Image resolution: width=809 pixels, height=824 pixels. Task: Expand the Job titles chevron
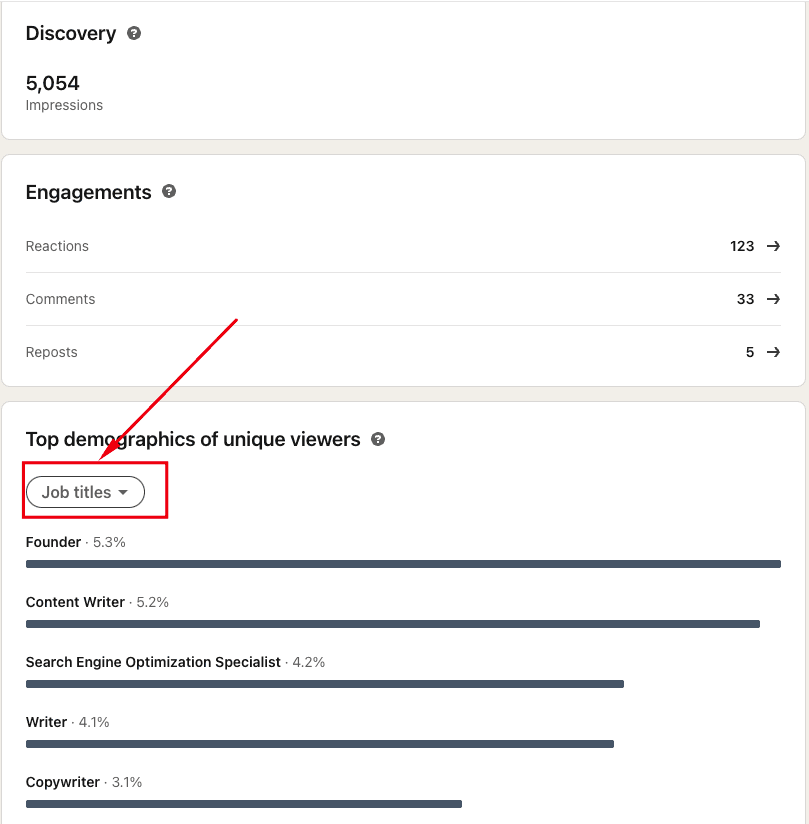(123, 491)
